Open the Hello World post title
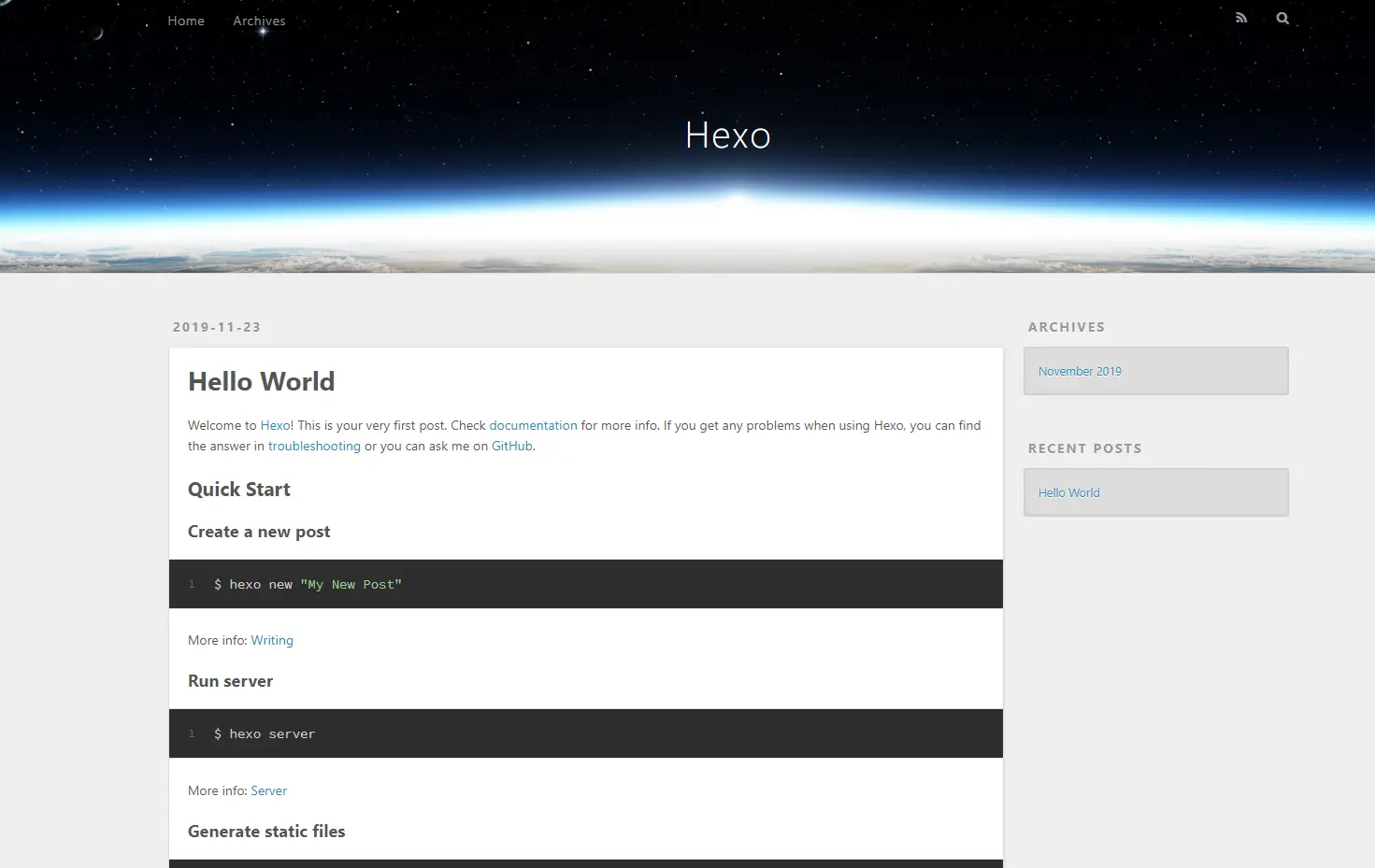1375x868 pixels. tap(261, 381)
